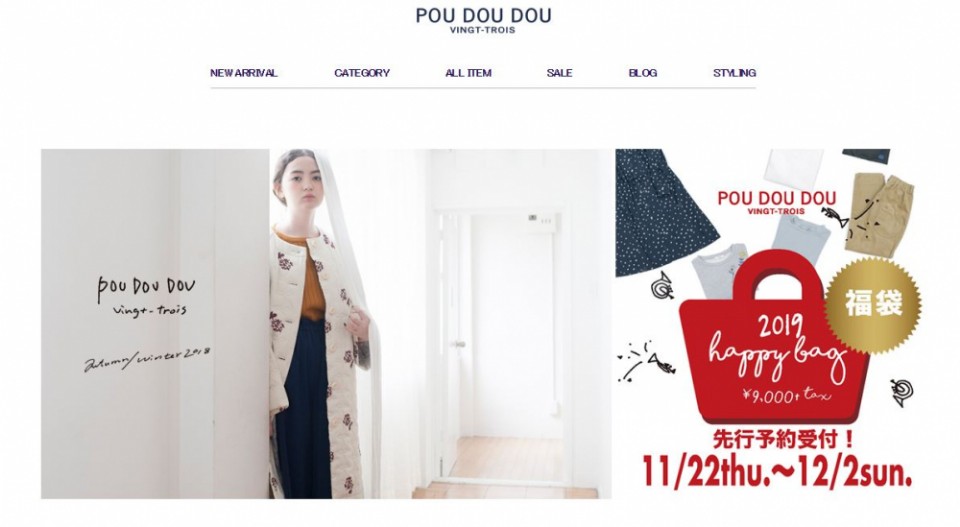Click the red 2019 happy bag graphic
Viewport: 960px width, 527px height.
[x=774, y=347]
